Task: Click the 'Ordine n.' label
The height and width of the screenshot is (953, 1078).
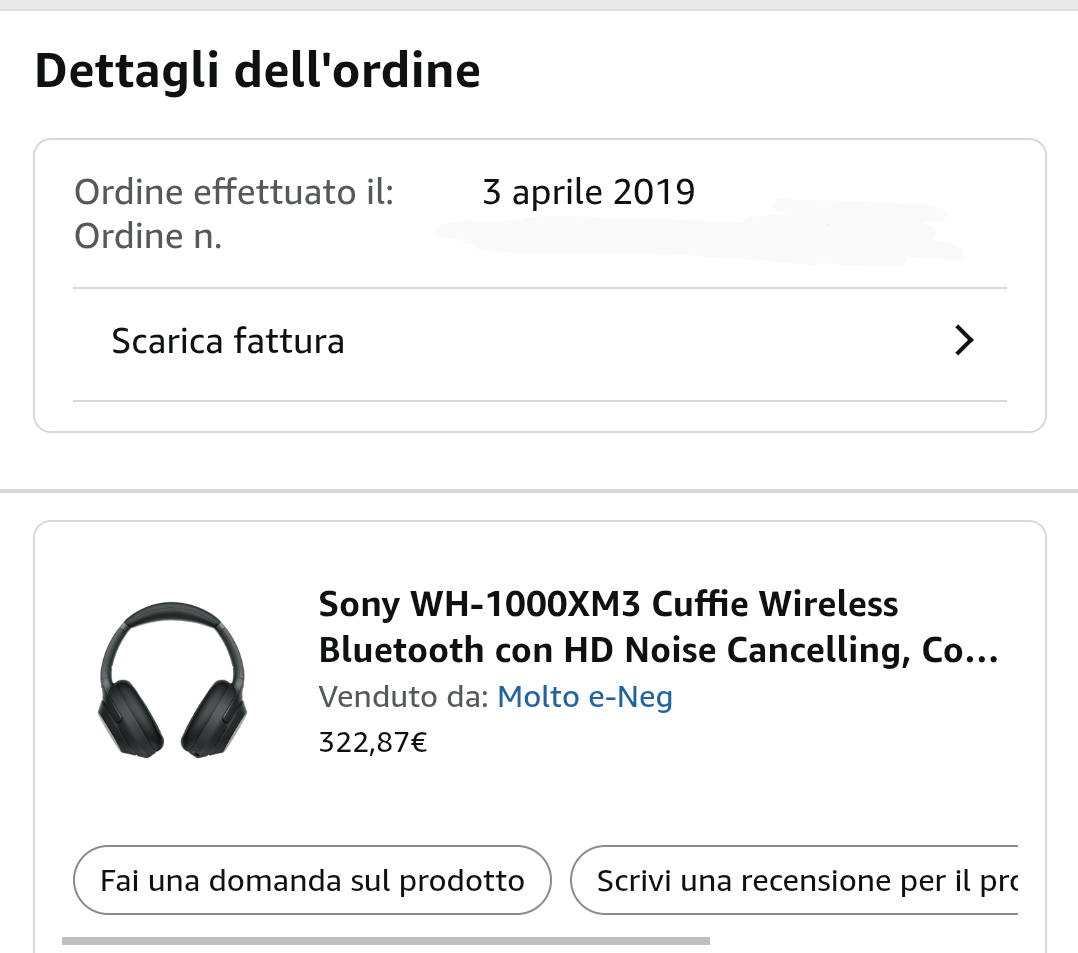Action: [x=147, y=236]
